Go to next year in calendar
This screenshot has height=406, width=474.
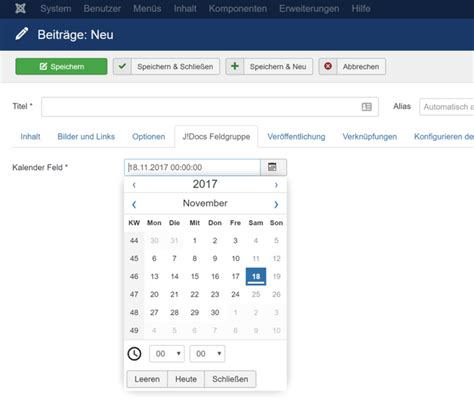pyautogui.click(x=276, y=184)
